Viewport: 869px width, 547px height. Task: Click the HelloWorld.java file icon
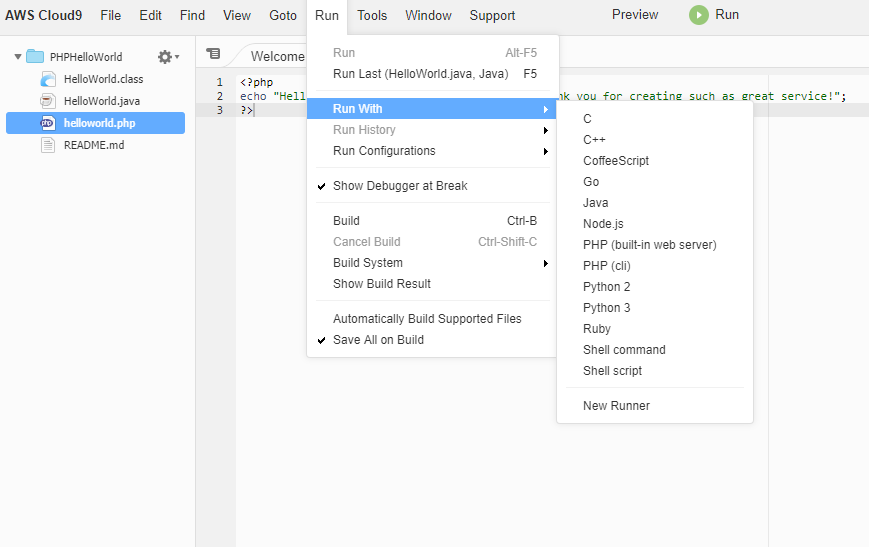(48, 101)
